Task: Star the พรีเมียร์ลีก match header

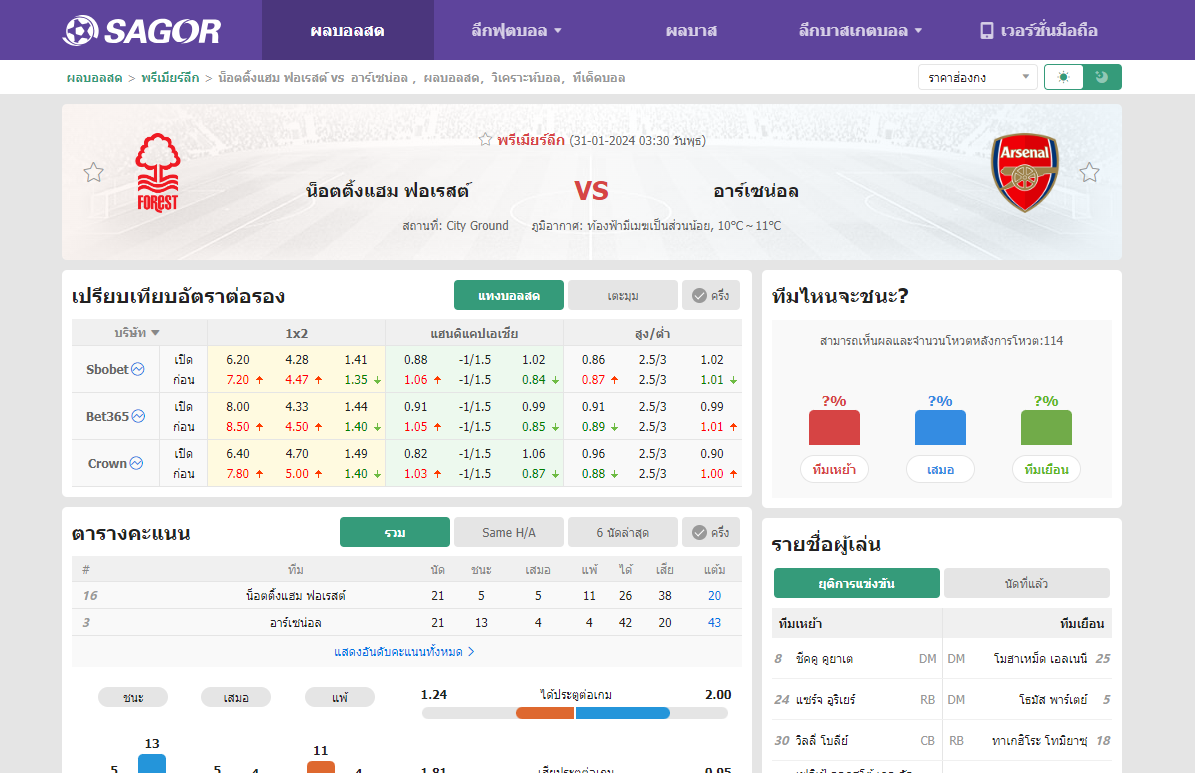Action: pyautogui.click(x=485, y=140)
